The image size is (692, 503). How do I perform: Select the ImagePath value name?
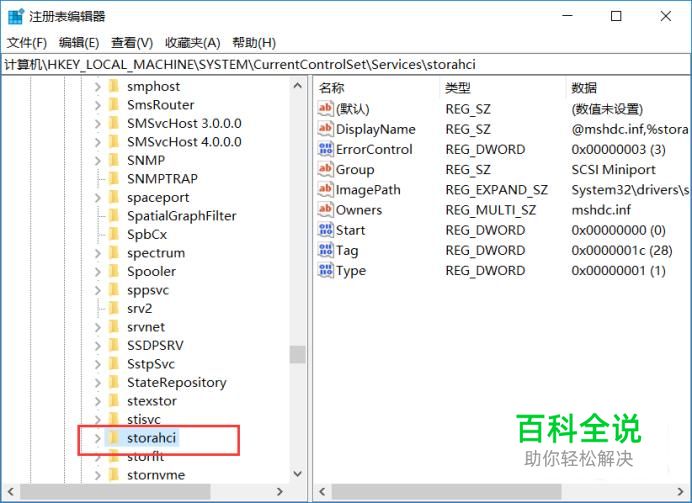pyautogui.click(x=368, y=190)
